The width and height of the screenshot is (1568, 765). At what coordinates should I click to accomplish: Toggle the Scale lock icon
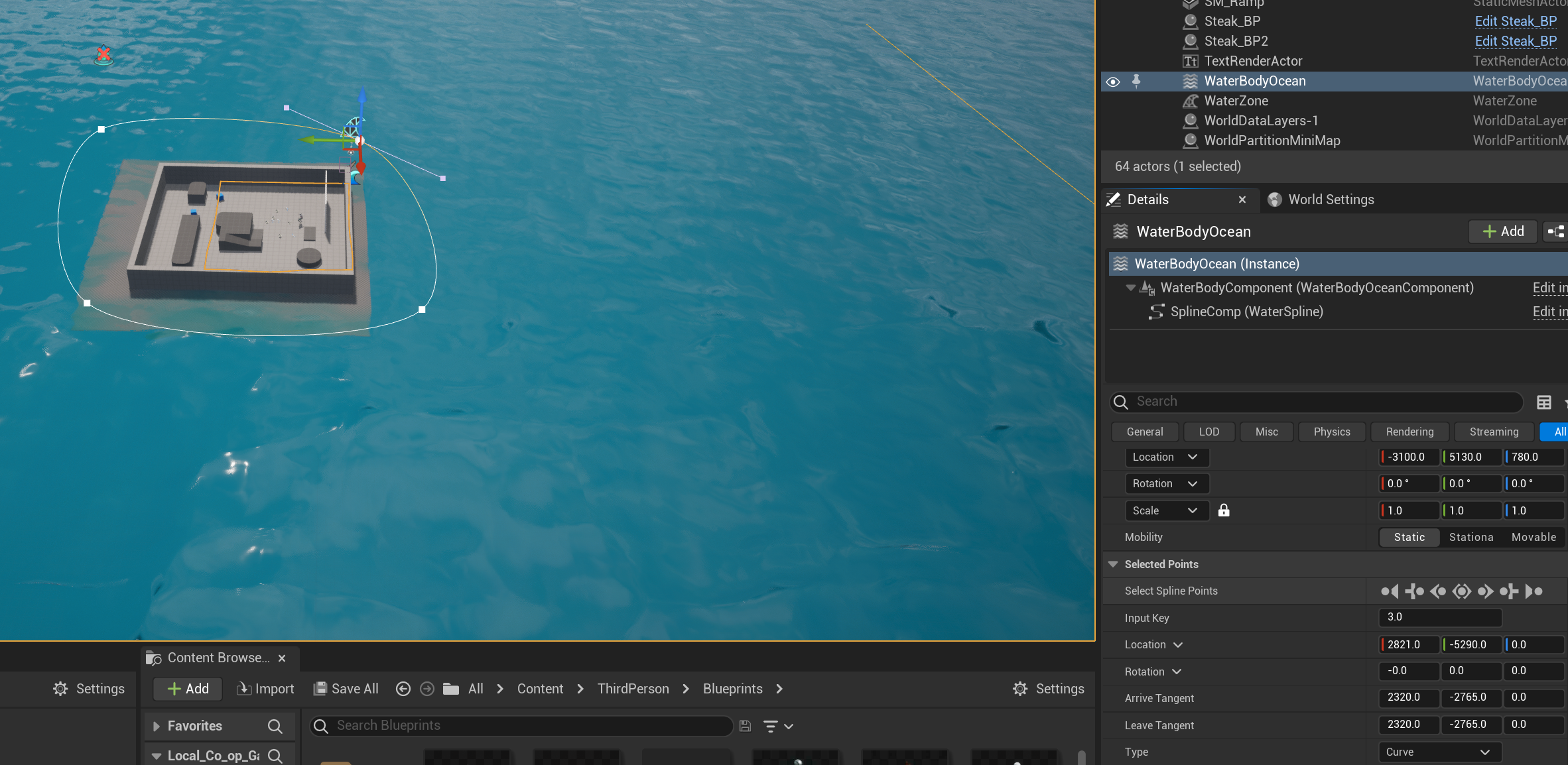click(x=1224, y=510)
